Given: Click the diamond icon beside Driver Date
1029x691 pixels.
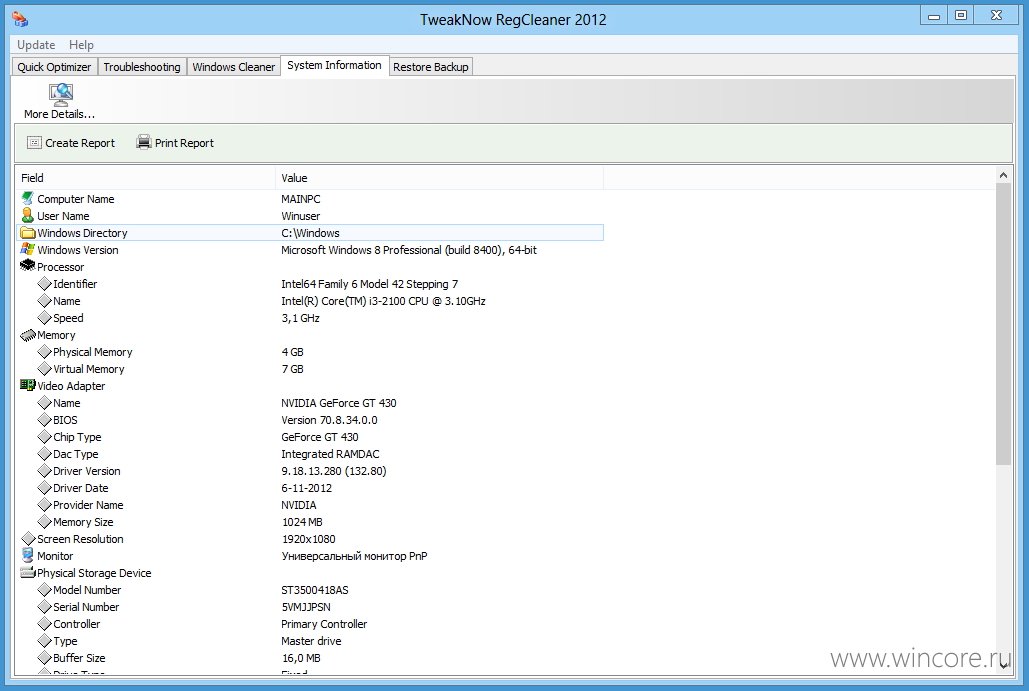Looking at the screenshot, I should [44, 488].
